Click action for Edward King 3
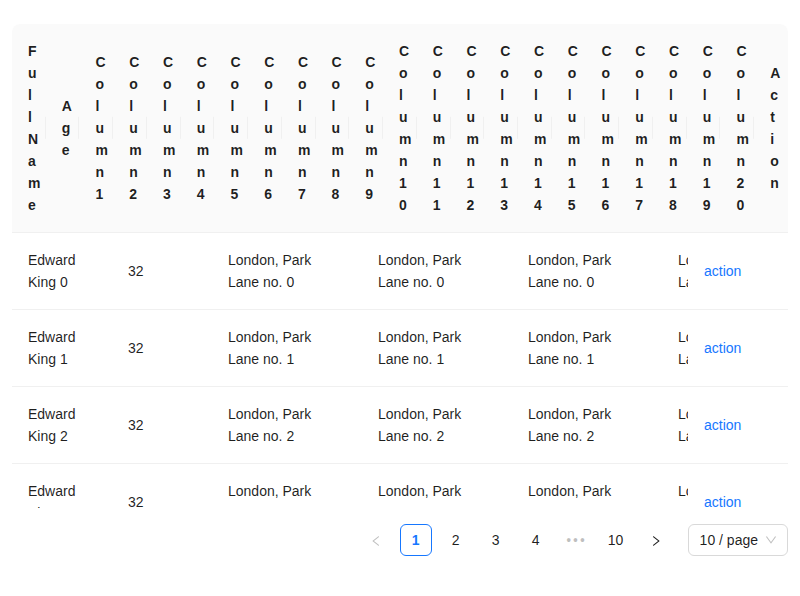800x596 pixels. click(x=722, y=502)
